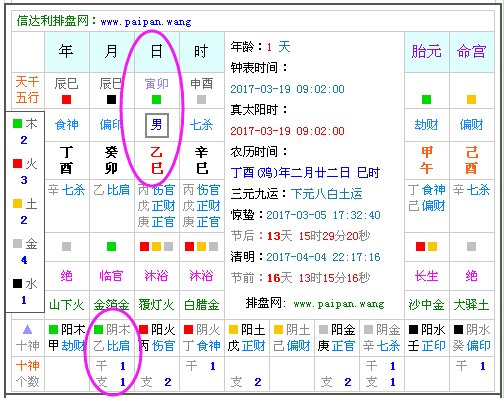The width and height of the screenshot is (504, 398).
Task: Click the red 火 legend swatch
Action: pos(17,163)
